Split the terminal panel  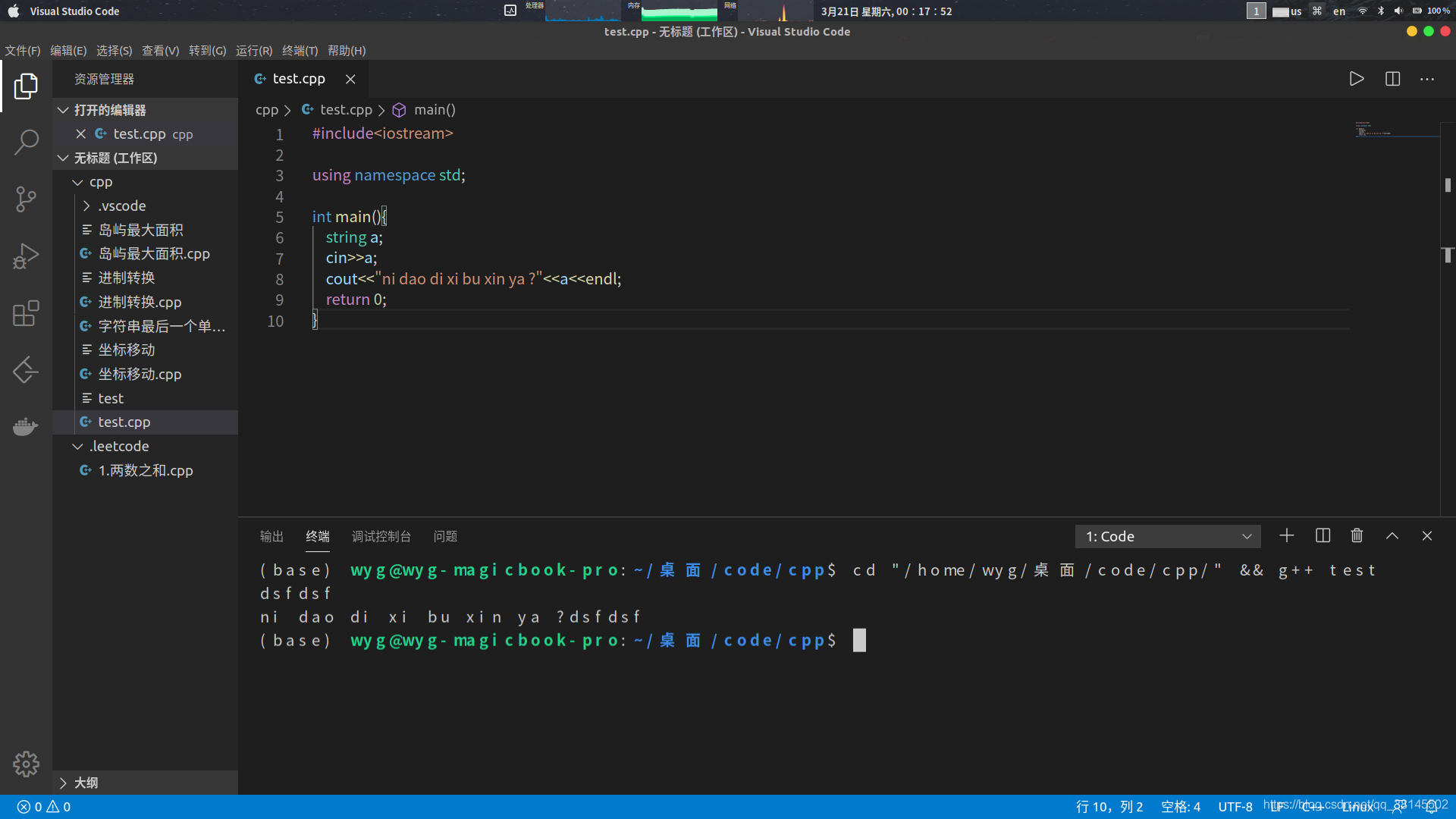click(1323, 536)
